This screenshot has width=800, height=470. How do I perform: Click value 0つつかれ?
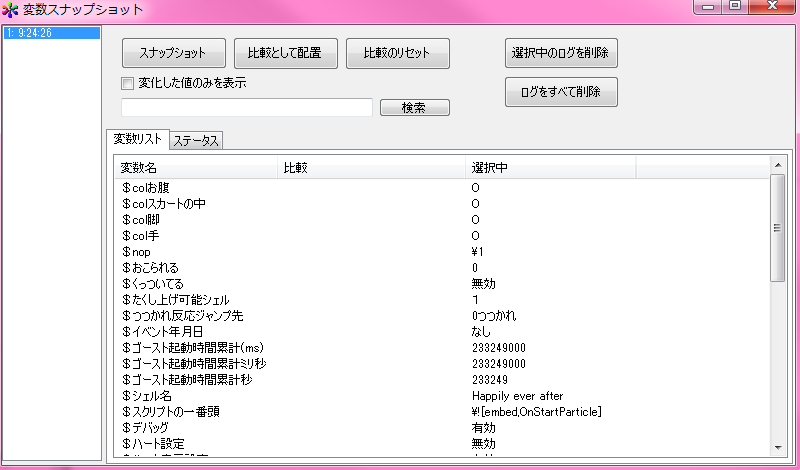coord(494,316)
